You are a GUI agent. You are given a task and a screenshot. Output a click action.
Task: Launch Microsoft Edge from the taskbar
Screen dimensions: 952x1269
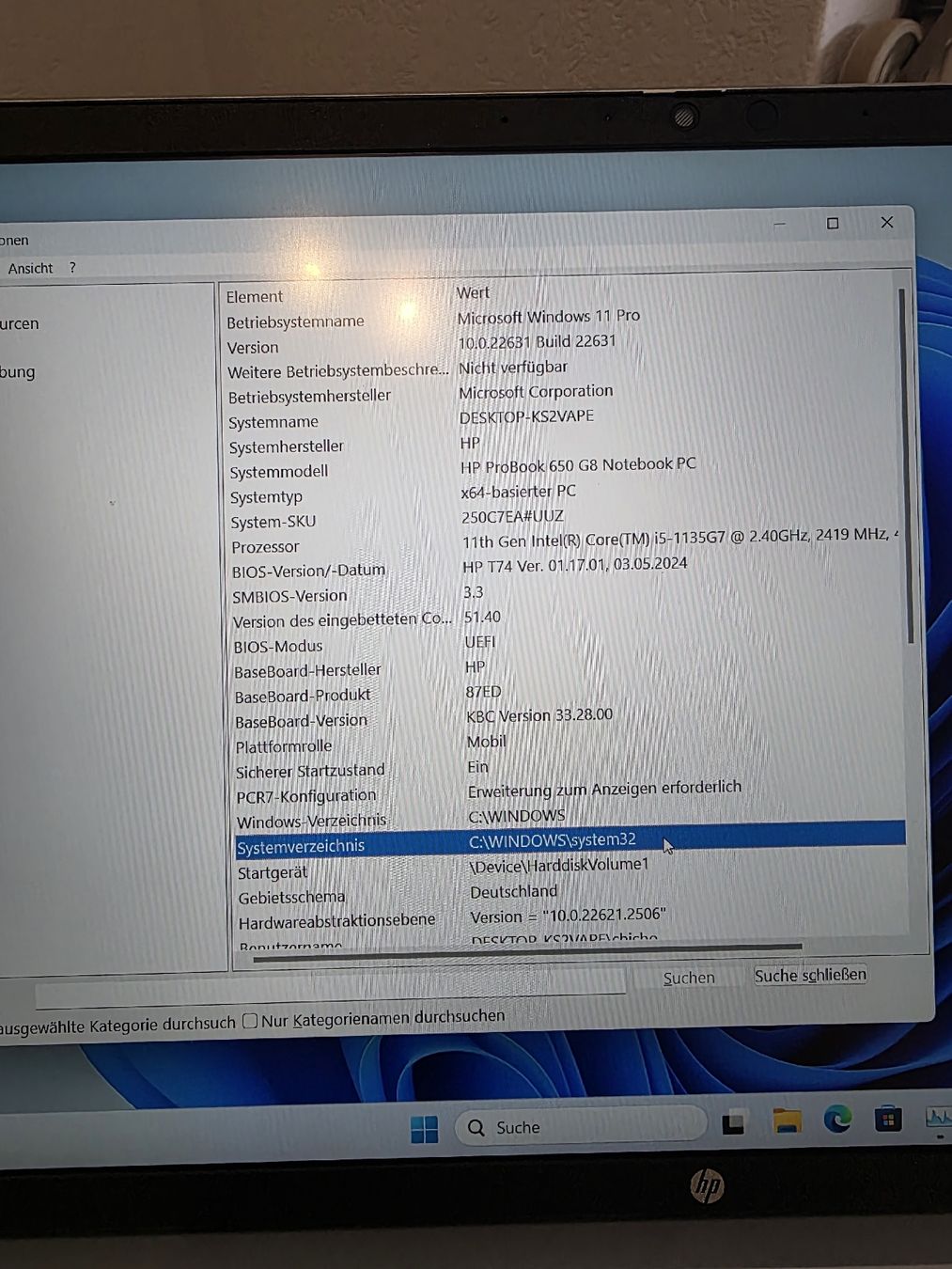(x=837, y=1119)
